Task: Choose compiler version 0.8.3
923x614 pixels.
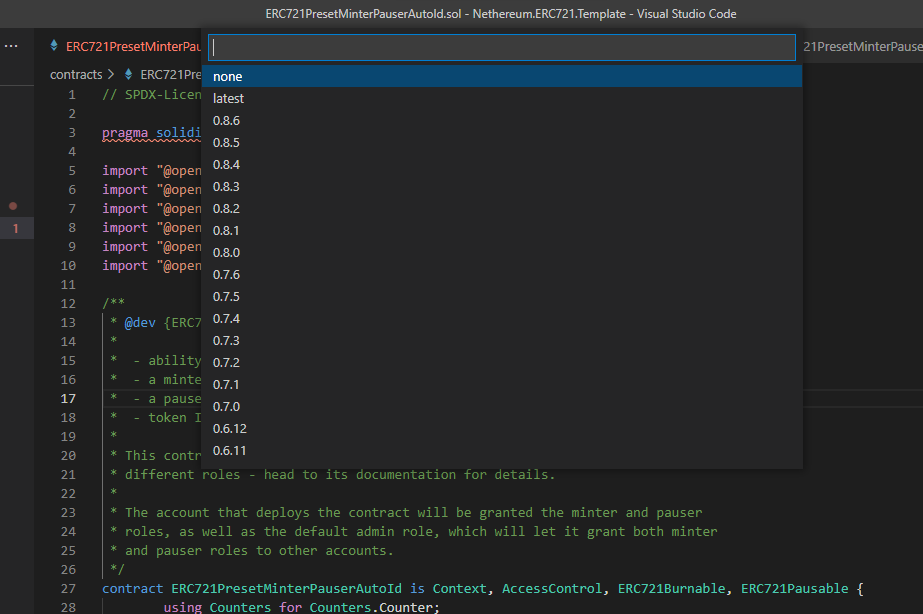Action: coord(502,187)
